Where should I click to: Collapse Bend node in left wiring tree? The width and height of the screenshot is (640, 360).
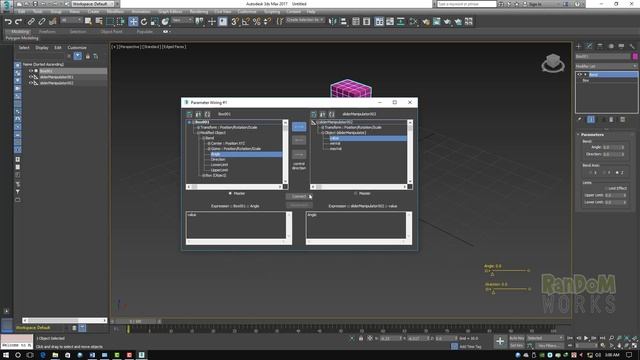203,138
